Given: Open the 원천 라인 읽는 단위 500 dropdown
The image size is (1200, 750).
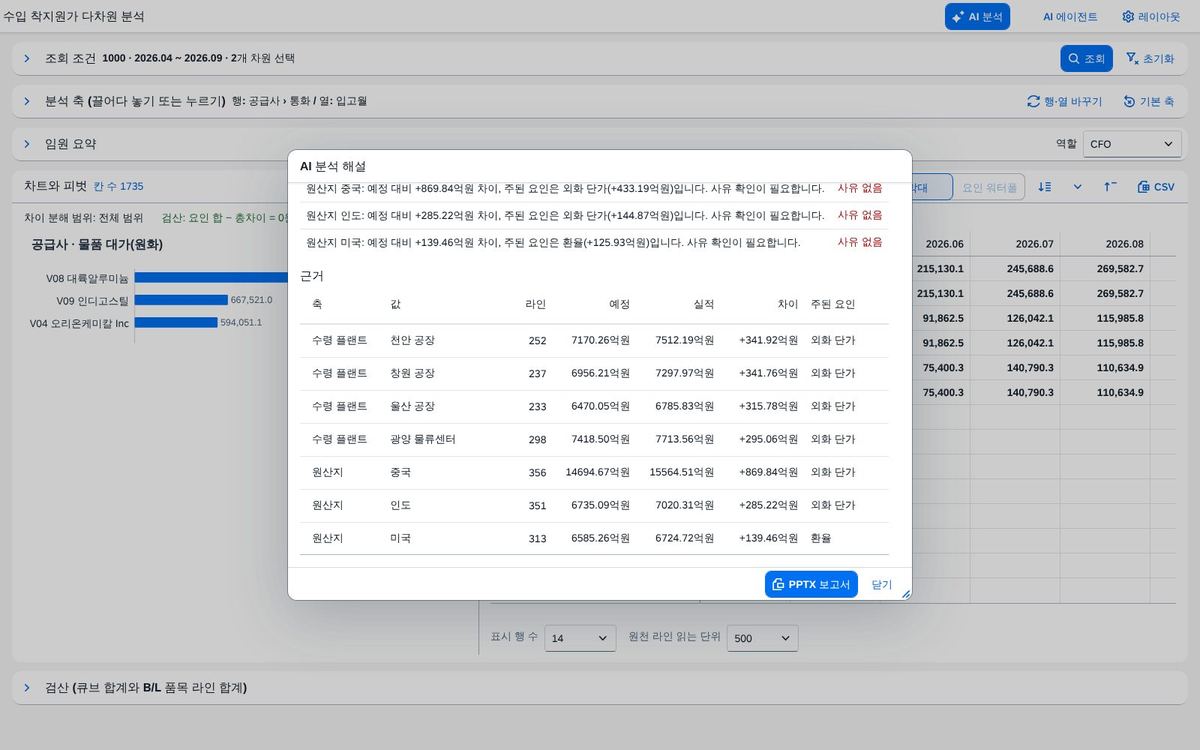Looking at the screenshot, I should pyautogui.click(x=762, y=638).
